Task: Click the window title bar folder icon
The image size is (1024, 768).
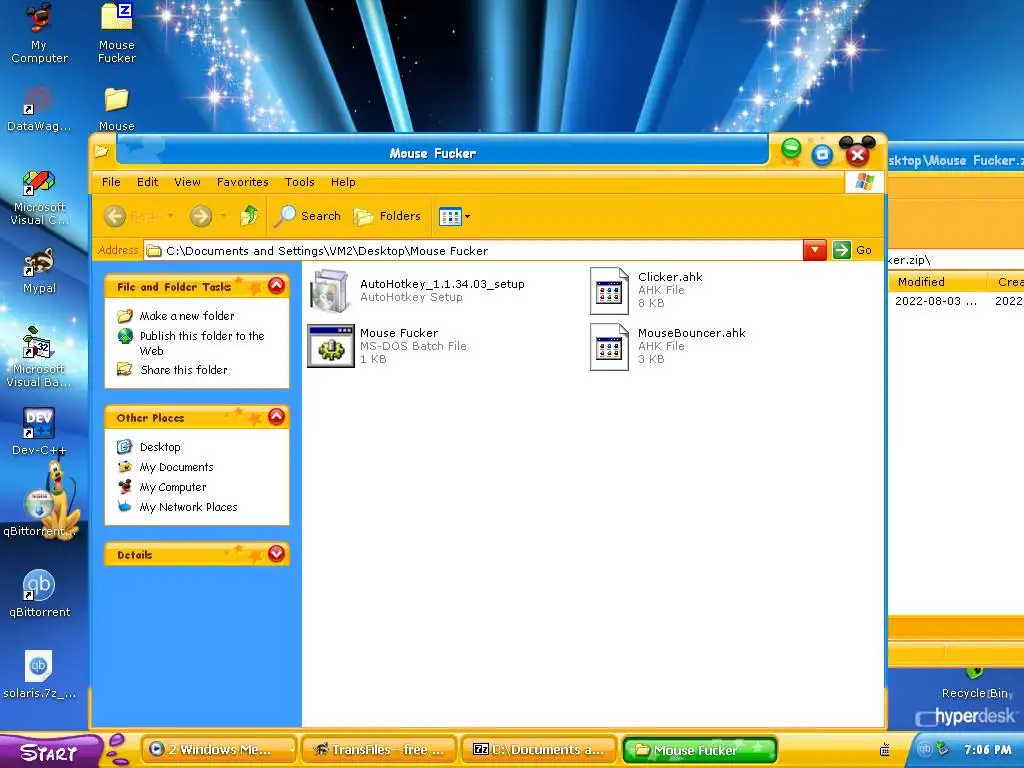Action: [101, 152]
